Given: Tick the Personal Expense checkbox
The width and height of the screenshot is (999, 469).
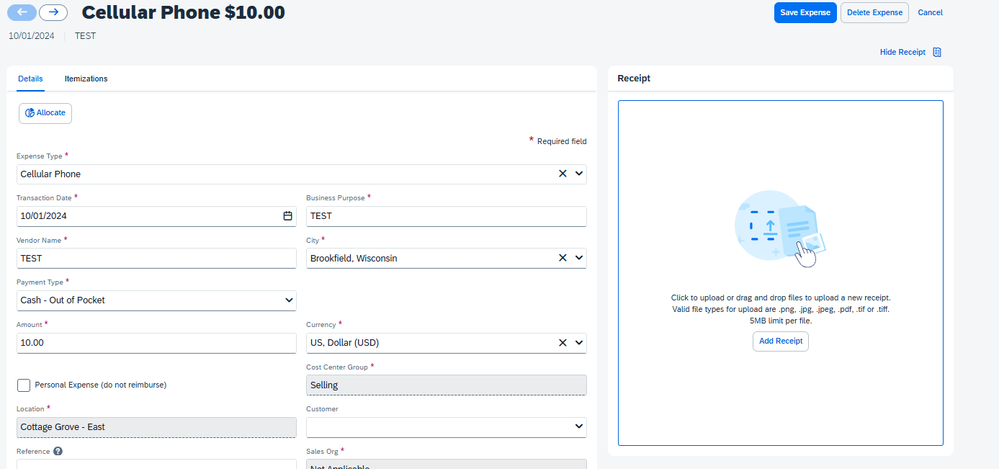Looking at the screenshot, I should coord(24,385).
